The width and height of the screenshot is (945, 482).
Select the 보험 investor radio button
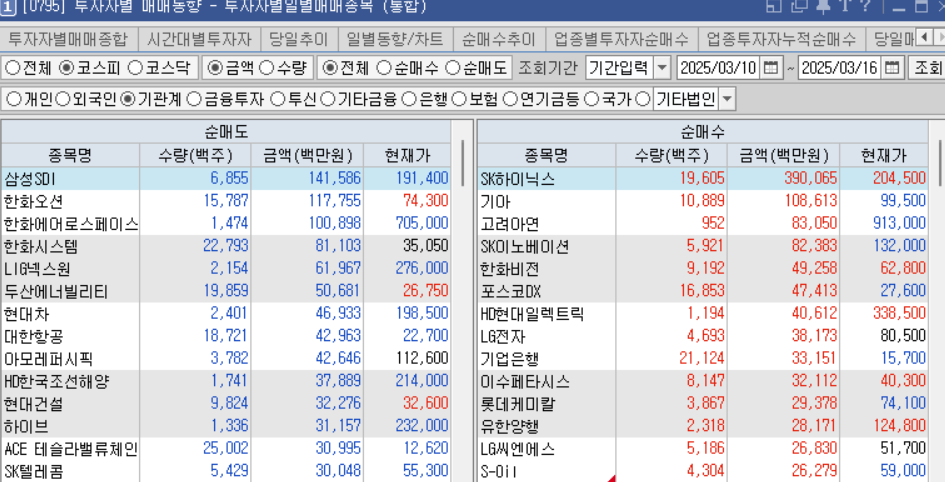coord(459,99)
